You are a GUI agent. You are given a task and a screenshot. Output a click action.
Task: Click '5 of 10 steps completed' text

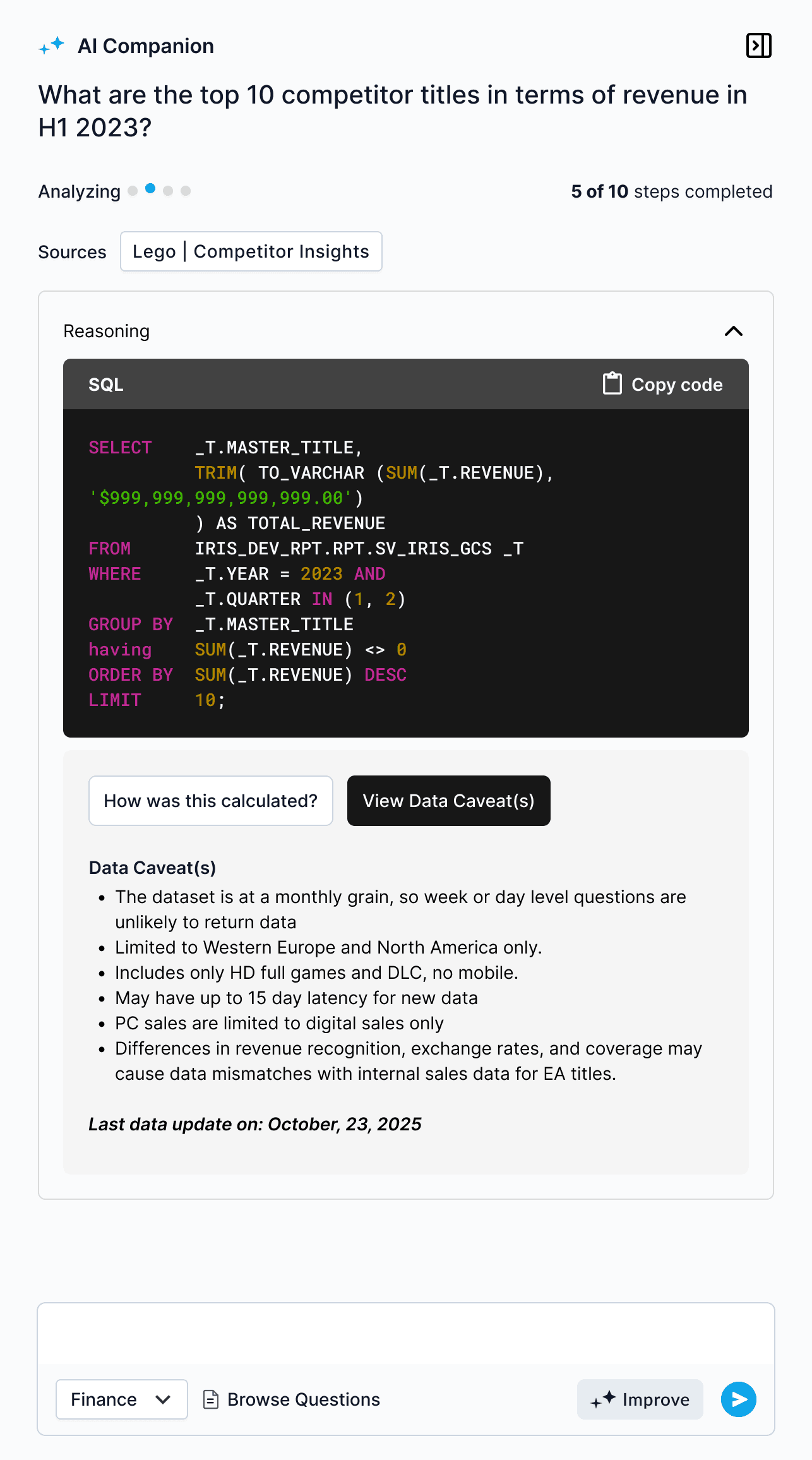672,191
